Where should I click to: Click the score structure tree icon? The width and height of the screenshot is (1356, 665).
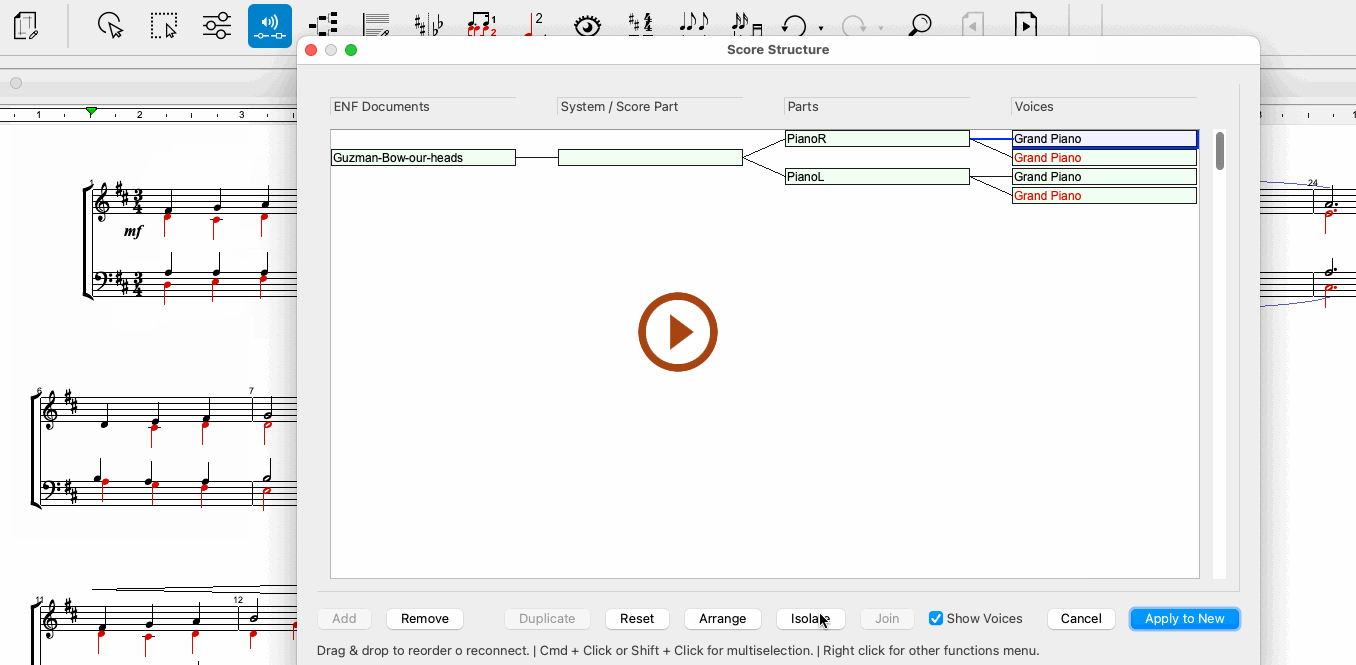[322, 25]
